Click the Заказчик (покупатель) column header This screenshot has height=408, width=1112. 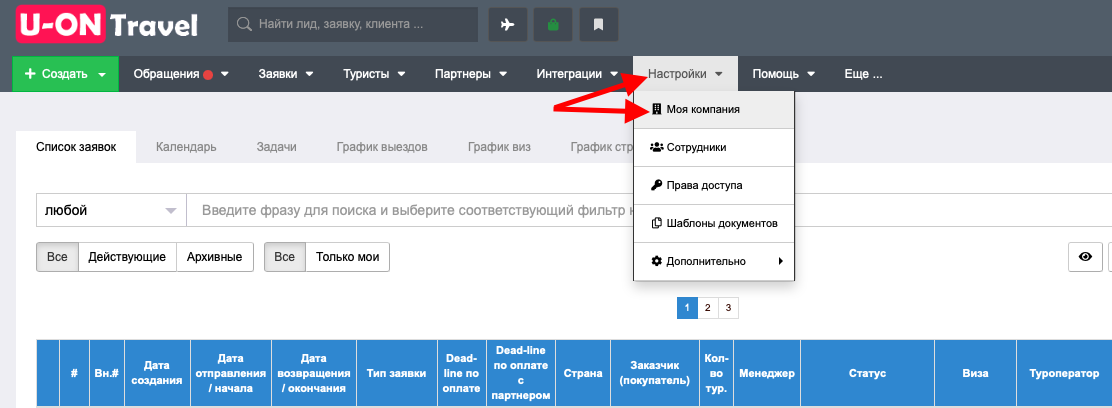(x=655, y=373)
